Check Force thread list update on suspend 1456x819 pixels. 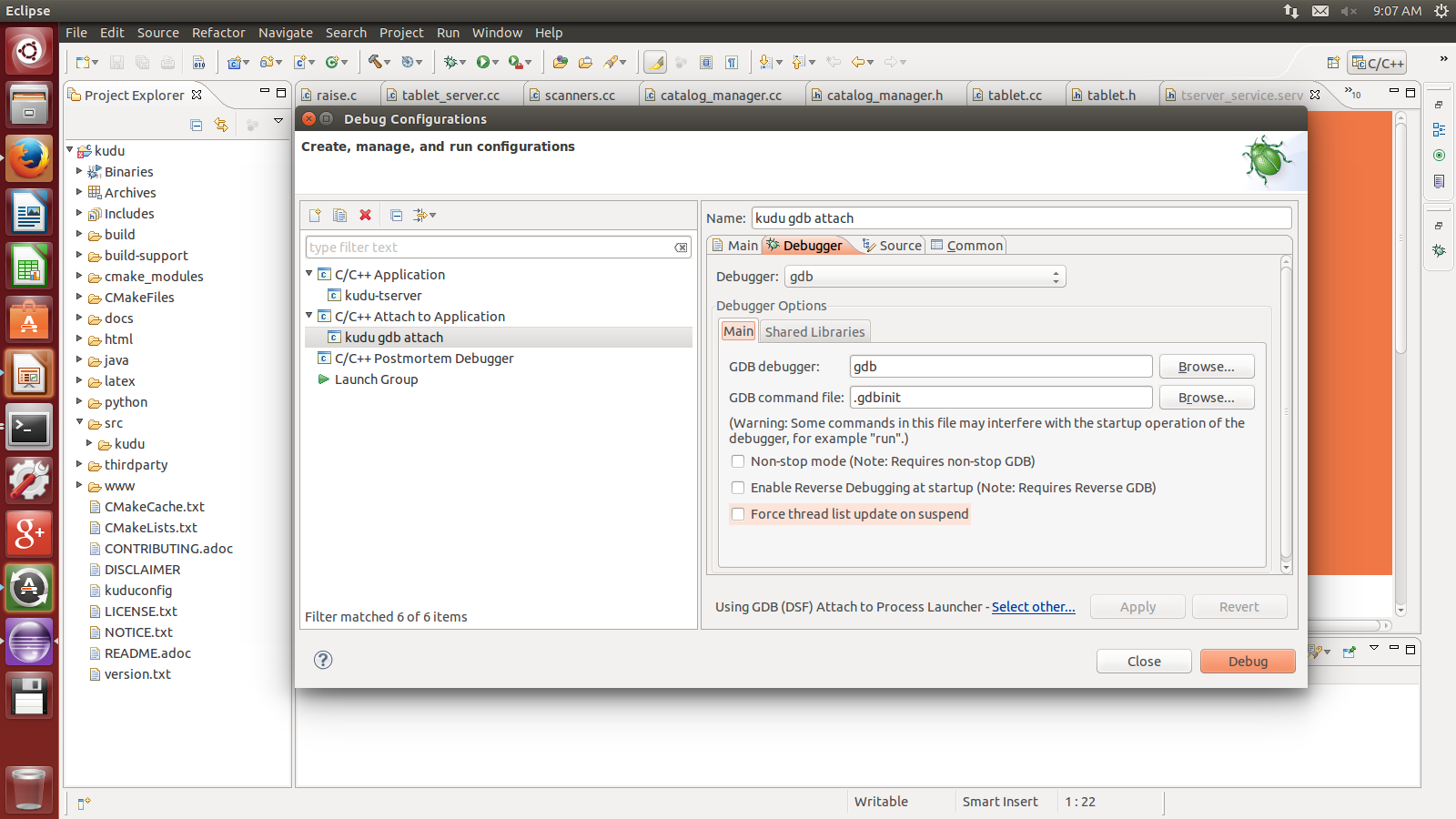tap(738, 514)
